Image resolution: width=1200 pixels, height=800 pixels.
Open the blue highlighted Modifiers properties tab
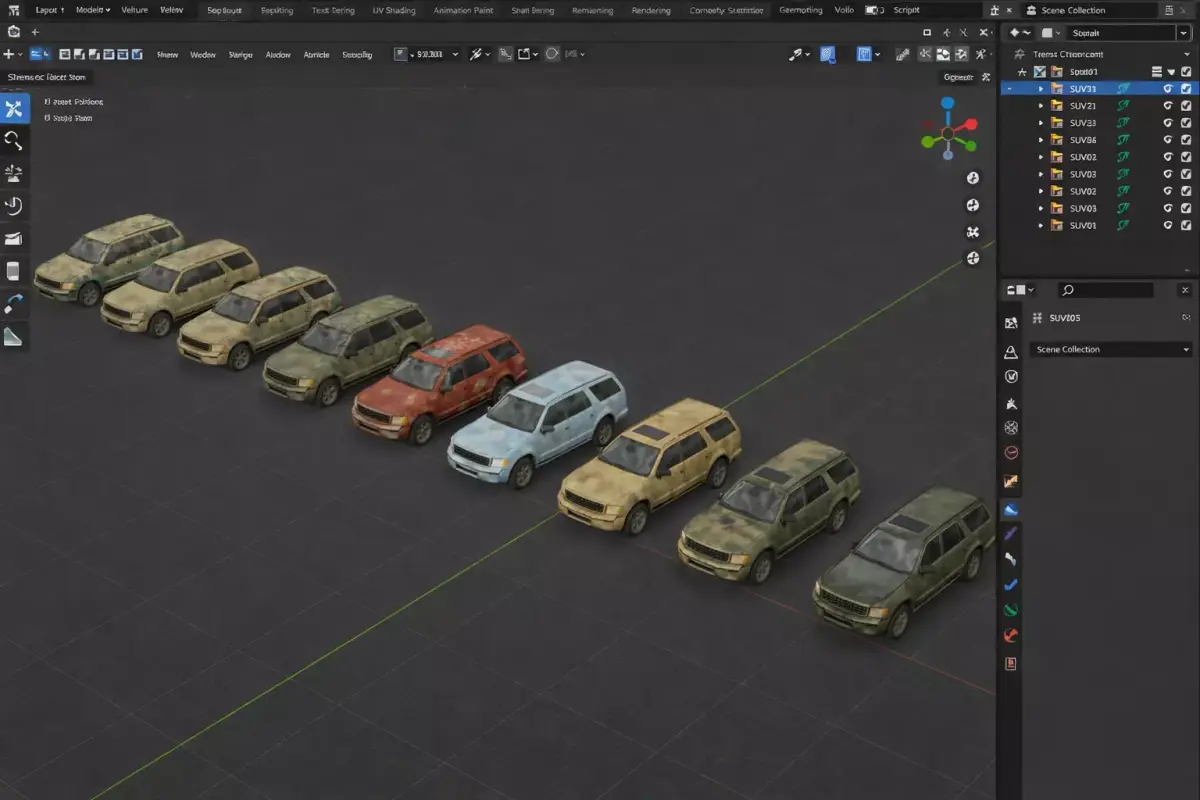click(1011, 509)
